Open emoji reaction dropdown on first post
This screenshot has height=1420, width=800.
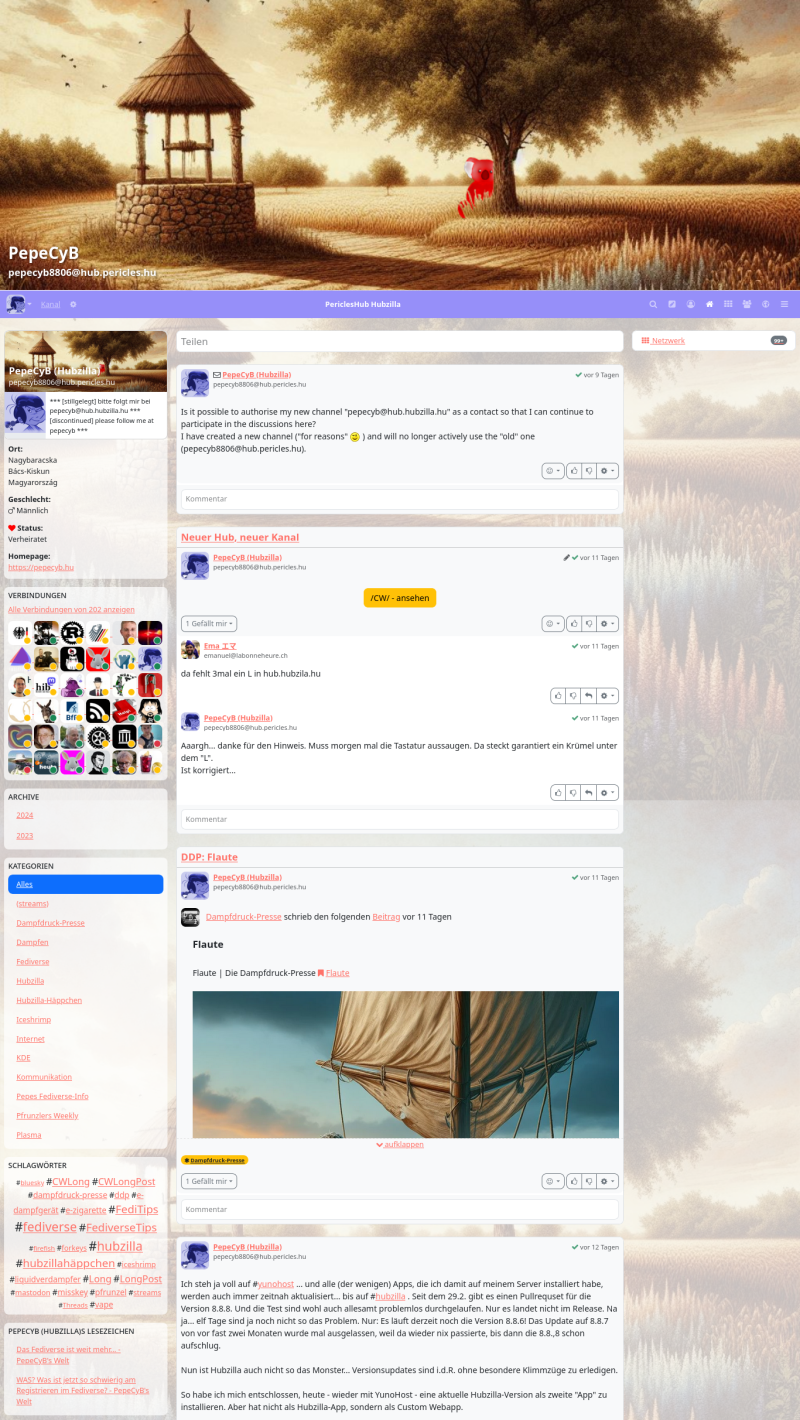[x=552, y=470]
